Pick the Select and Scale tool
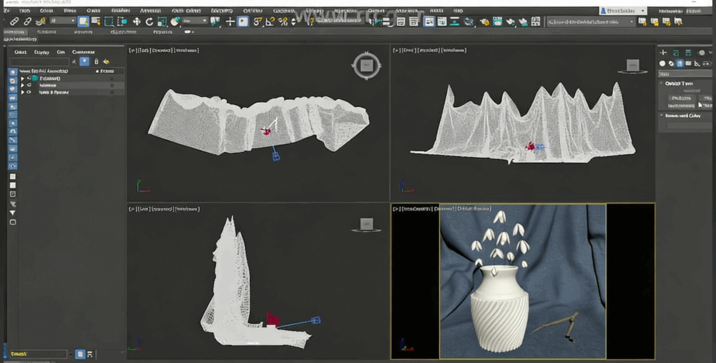The image size is (716, 363). (x=162, y=21)
